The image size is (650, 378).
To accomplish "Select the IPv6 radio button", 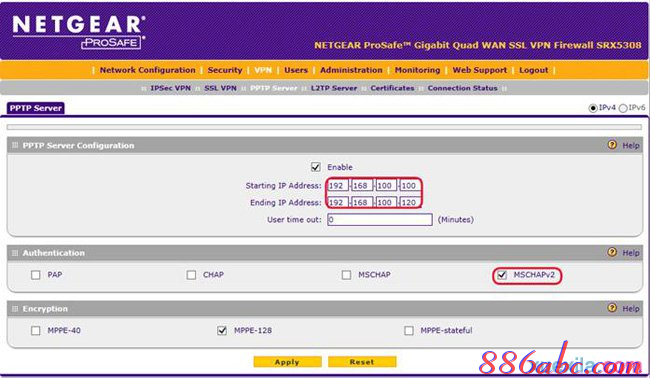I will [623, 108].
